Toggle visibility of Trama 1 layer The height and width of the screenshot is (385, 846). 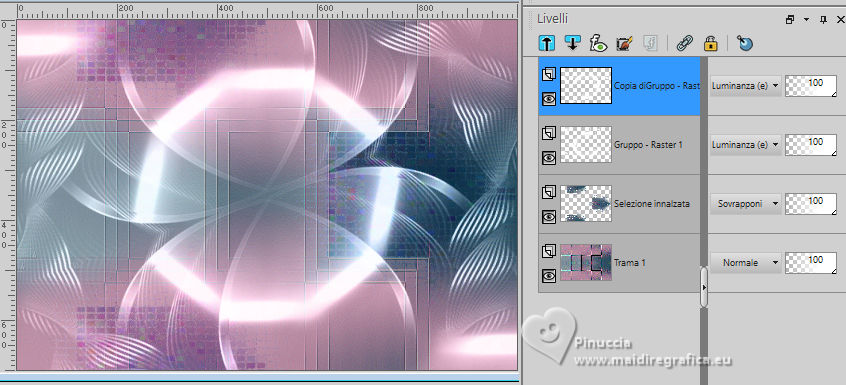pos(549,276)
